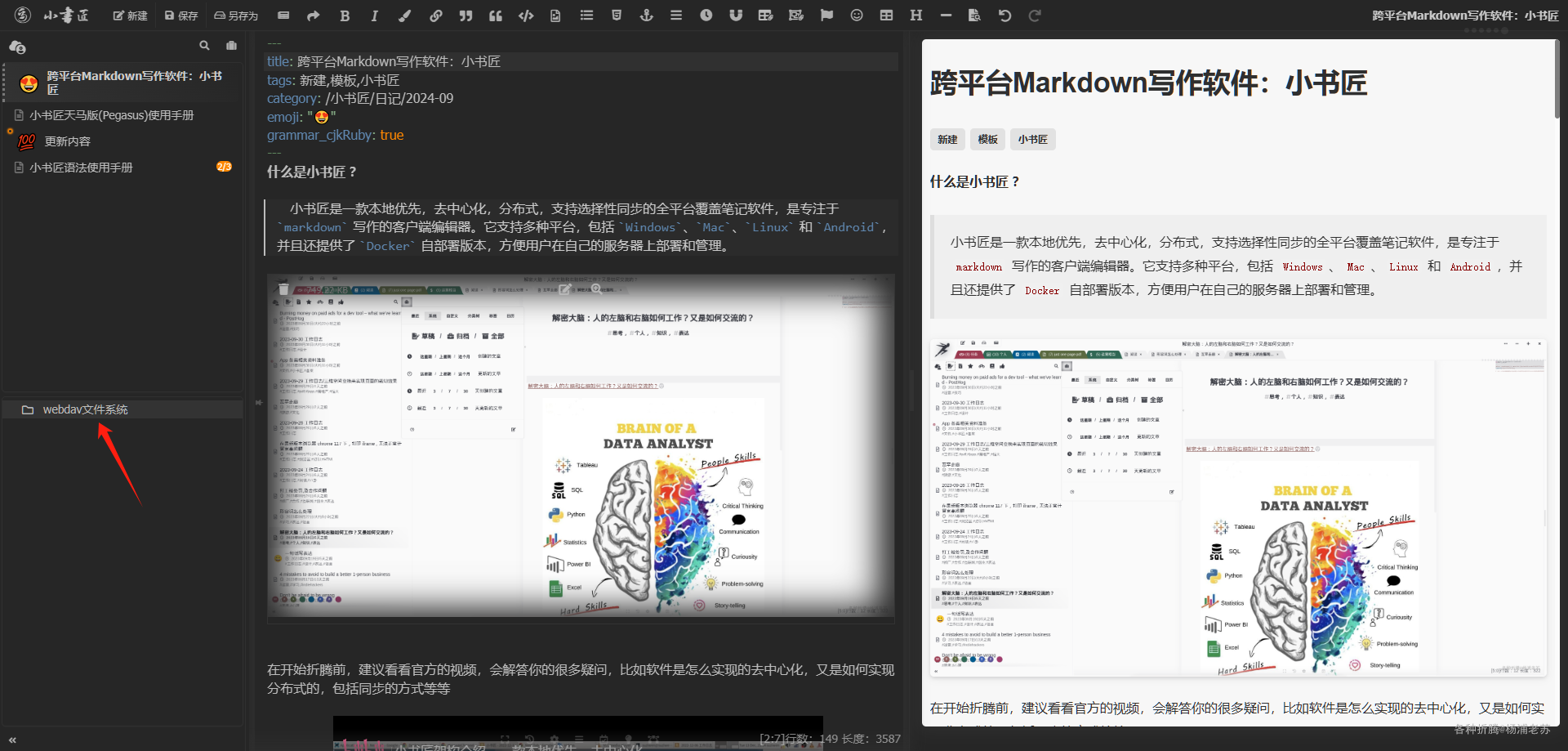Click the keyboard shortcut icon in toolbar
Screen dimensions: 1568x751
(283, 16)
